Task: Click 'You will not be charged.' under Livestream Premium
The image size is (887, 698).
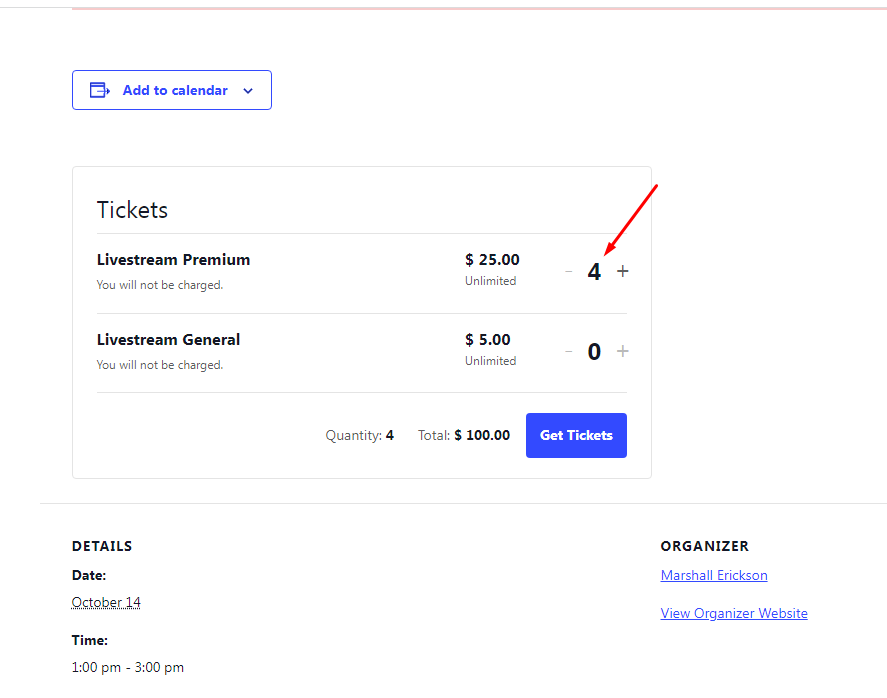Action: pyautogui.click(x=160, y=285)
